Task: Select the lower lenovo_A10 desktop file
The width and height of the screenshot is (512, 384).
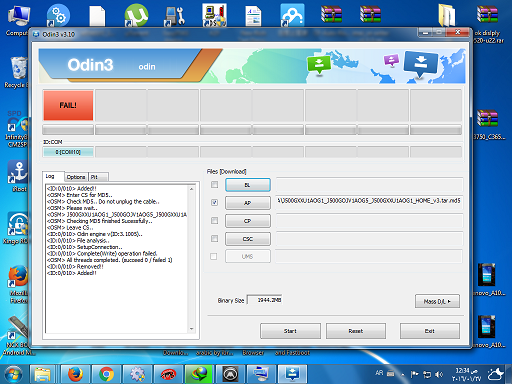Action: [x=488, y=331]
